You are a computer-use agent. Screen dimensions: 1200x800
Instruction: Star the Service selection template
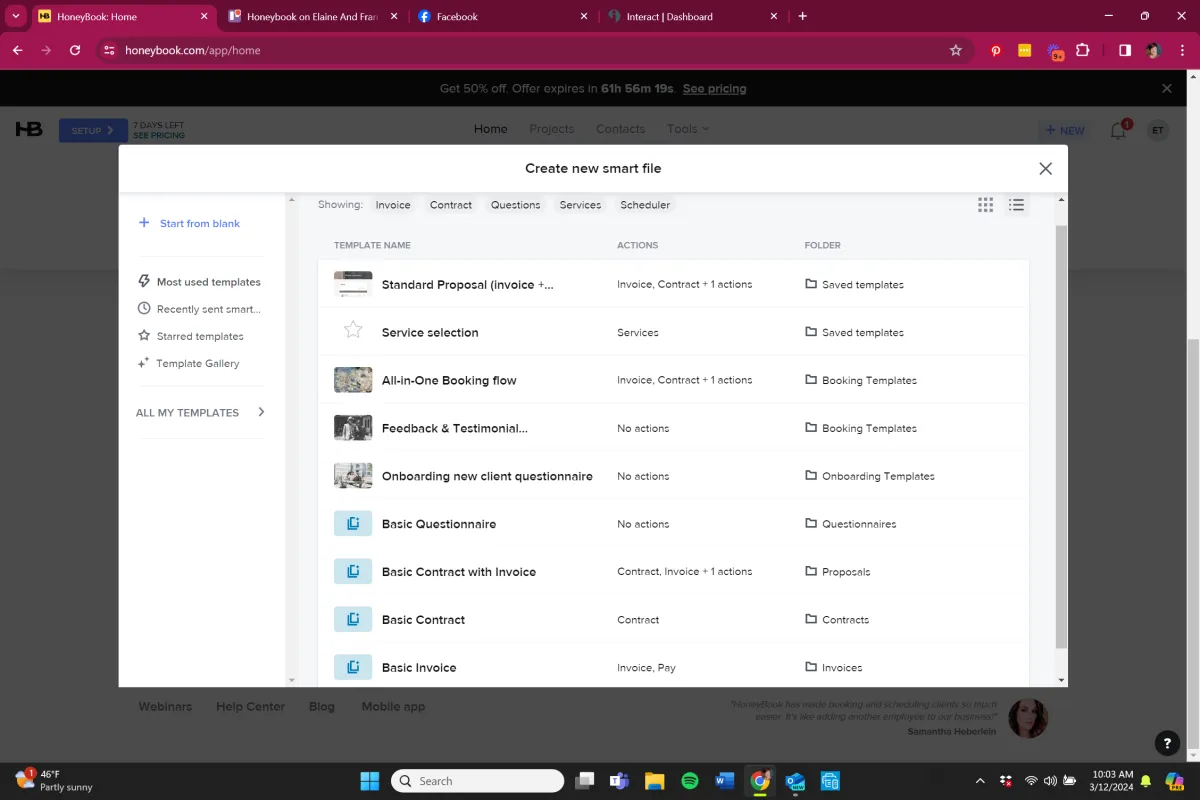(x=353, y=331)
